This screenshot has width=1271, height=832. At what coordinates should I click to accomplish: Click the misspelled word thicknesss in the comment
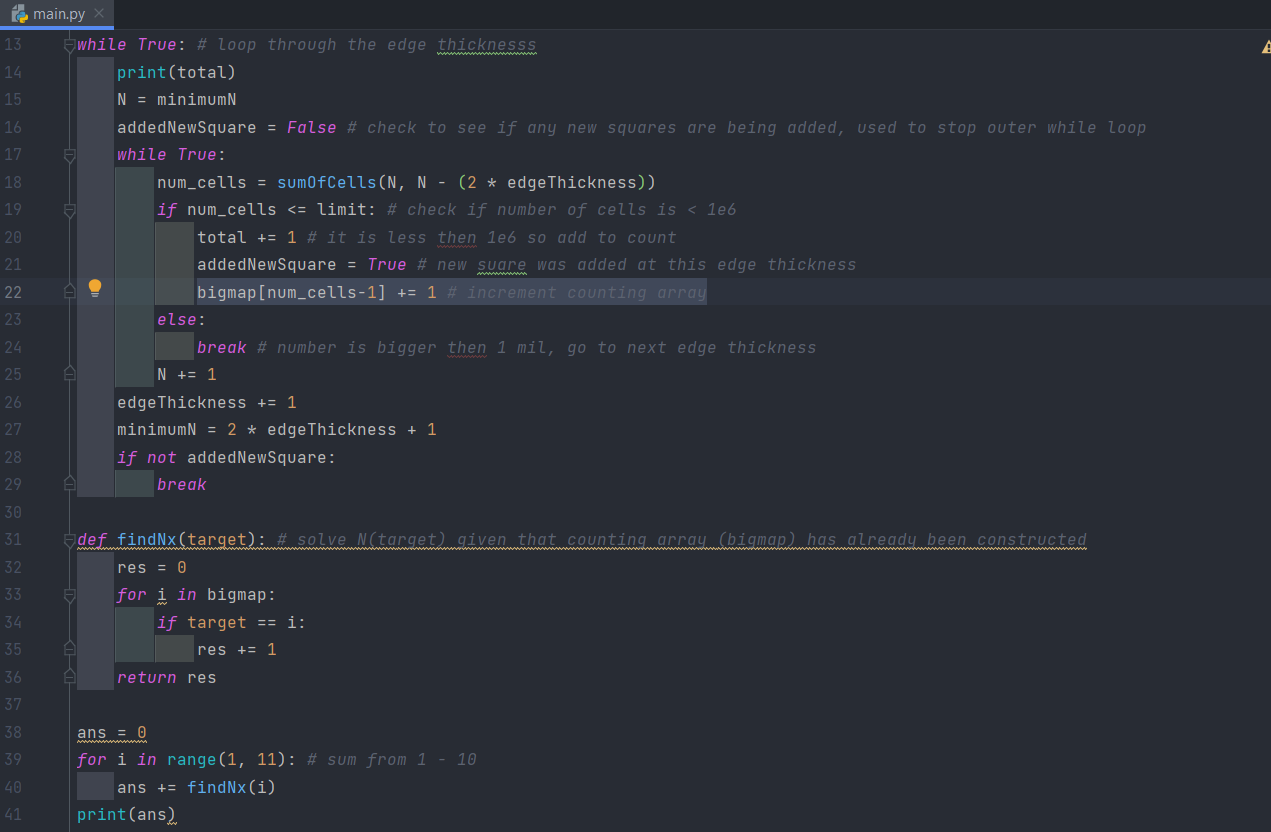pos(486,45)
